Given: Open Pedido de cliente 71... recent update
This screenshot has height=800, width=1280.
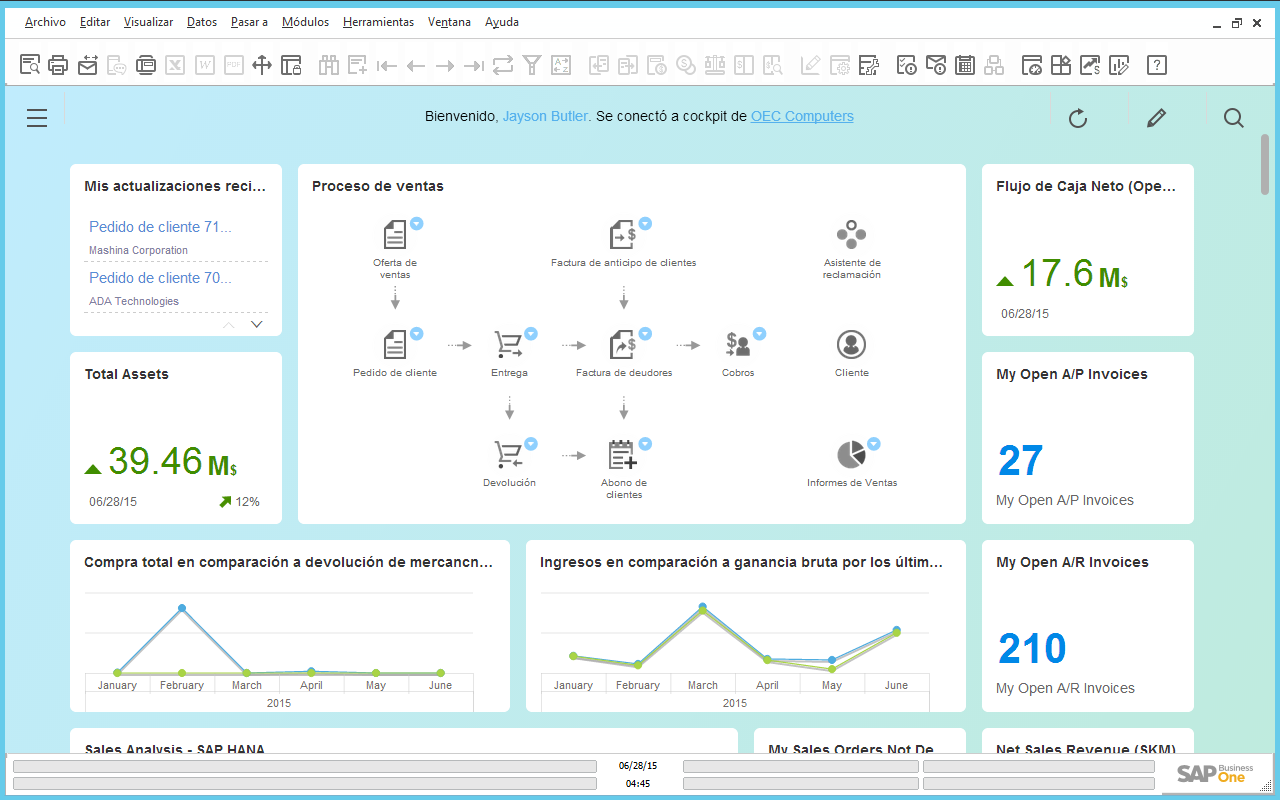Looking at the screenshot, I should pyautogui.click(x=160, y=227).
